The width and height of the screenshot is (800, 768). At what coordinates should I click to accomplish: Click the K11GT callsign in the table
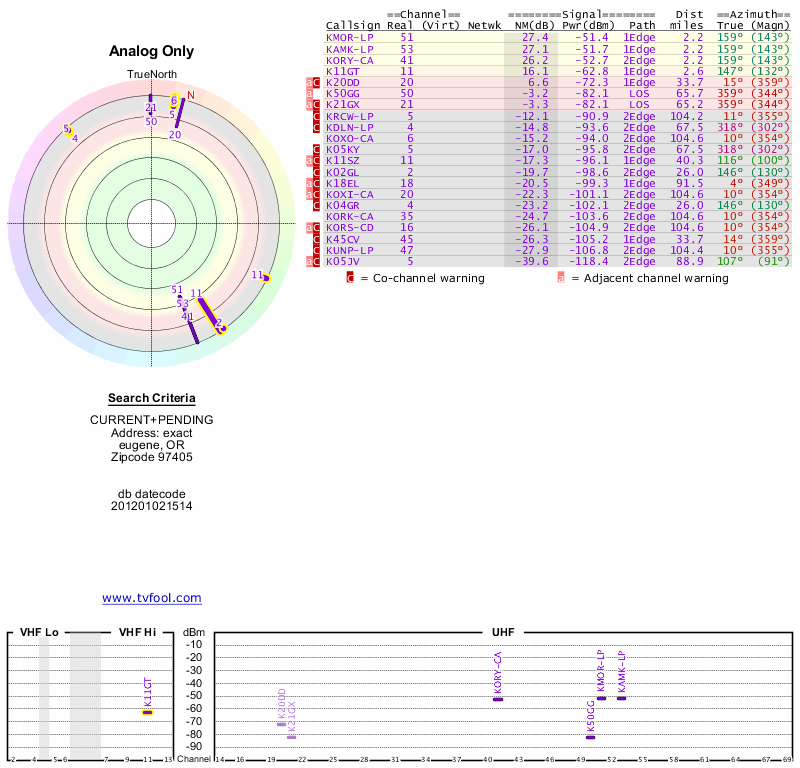pyautogui.click(x=343, y=71)
